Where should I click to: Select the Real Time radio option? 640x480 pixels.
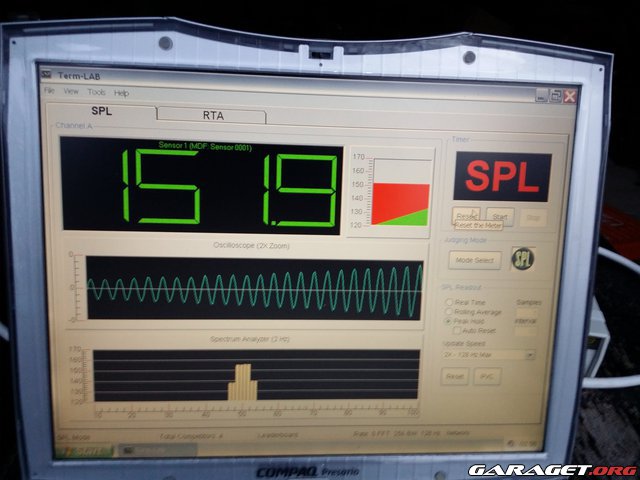(449, 302)
